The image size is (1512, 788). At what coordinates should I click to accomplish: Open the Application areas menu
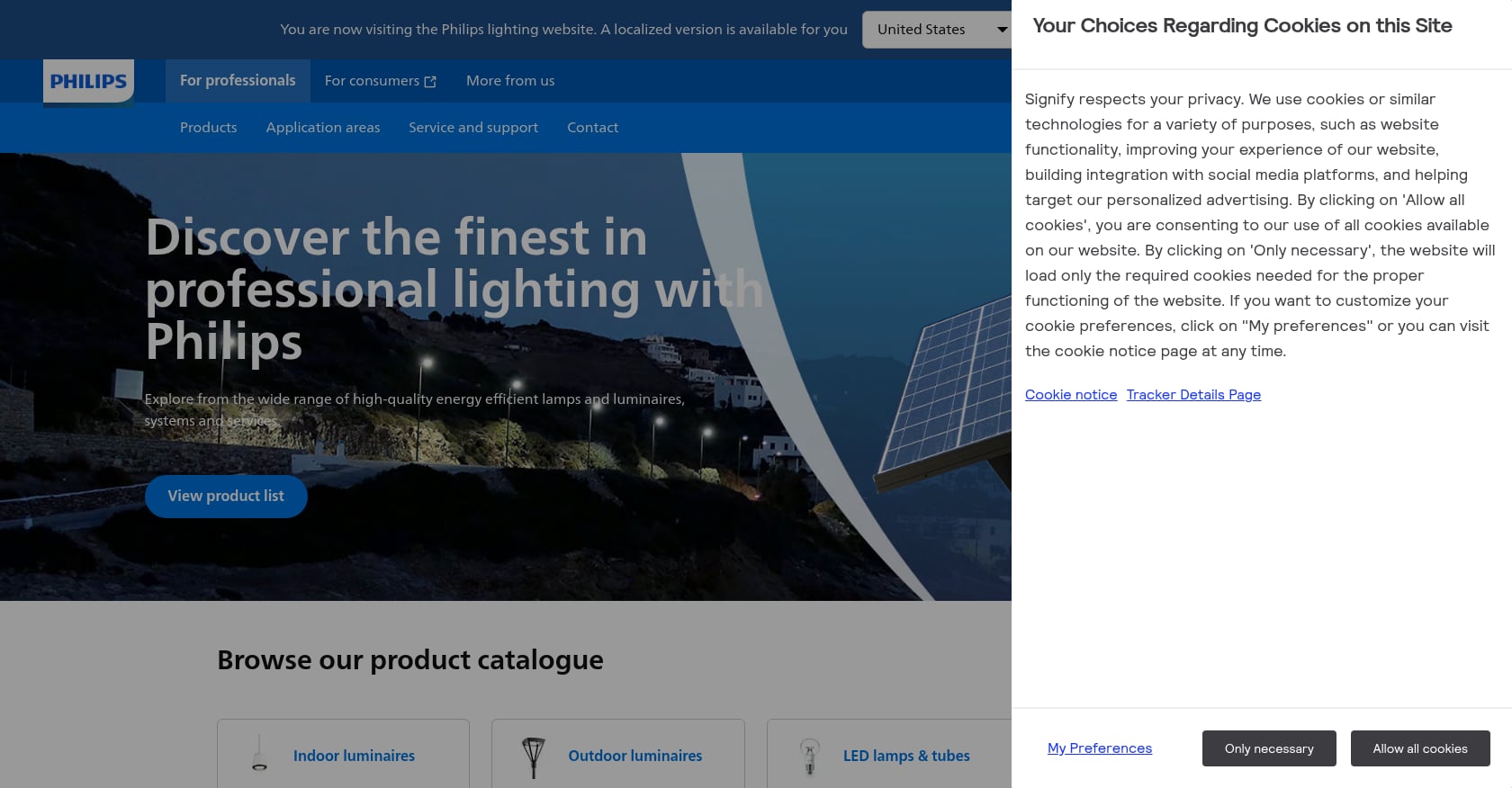(x=323, y=128)
